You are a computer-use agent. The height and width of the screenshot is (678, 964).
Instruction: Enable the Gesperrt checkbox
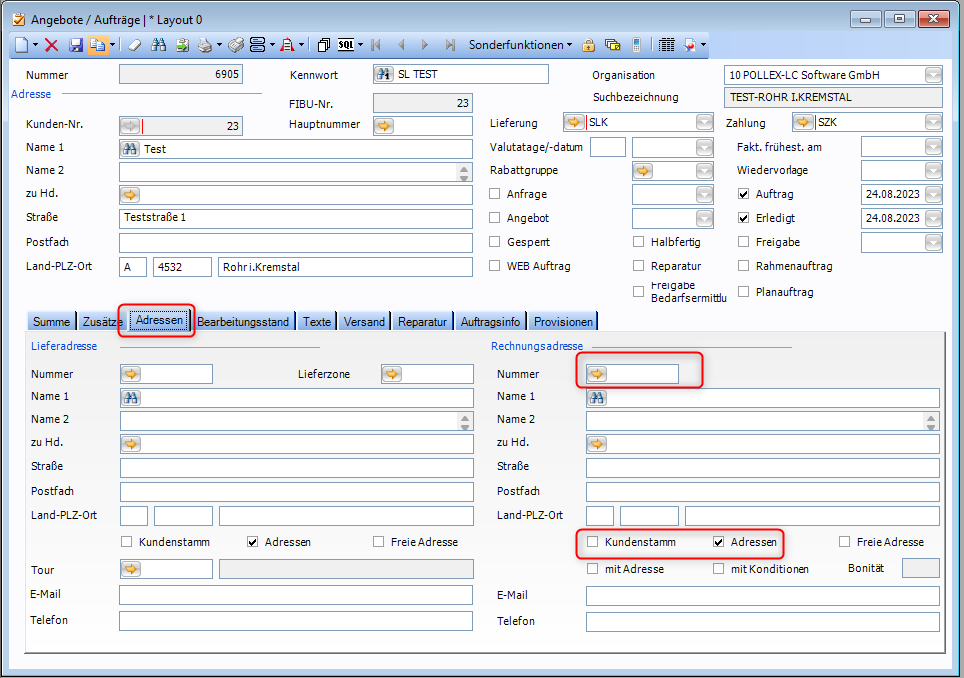495,242
